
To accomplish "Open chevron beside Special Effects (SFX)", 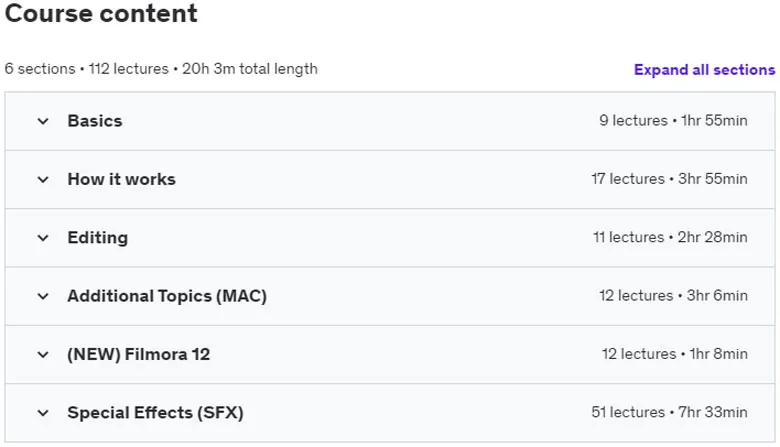I will point(43,413).
